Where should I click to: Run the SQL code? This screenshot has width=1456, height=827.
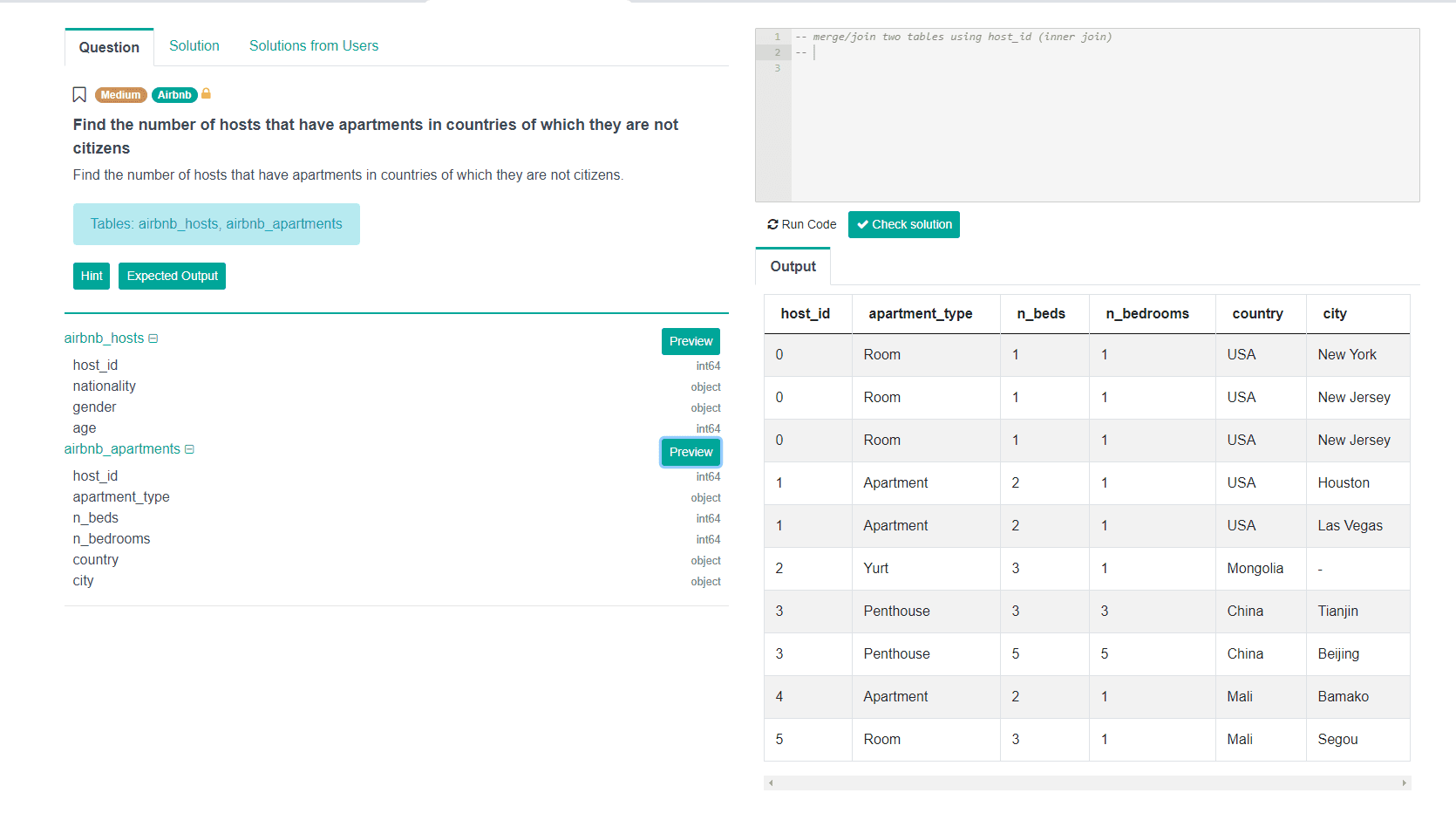(x=800, y=224)
